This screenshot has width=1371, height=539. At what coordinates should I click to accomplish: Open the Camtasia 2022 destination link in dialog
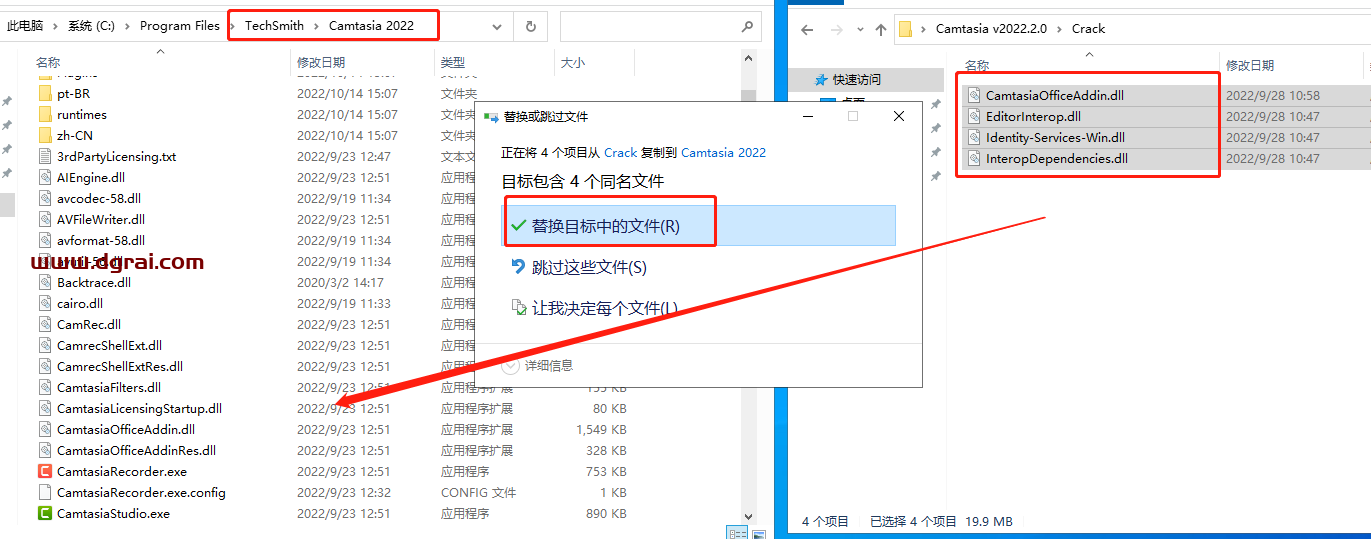723,152
